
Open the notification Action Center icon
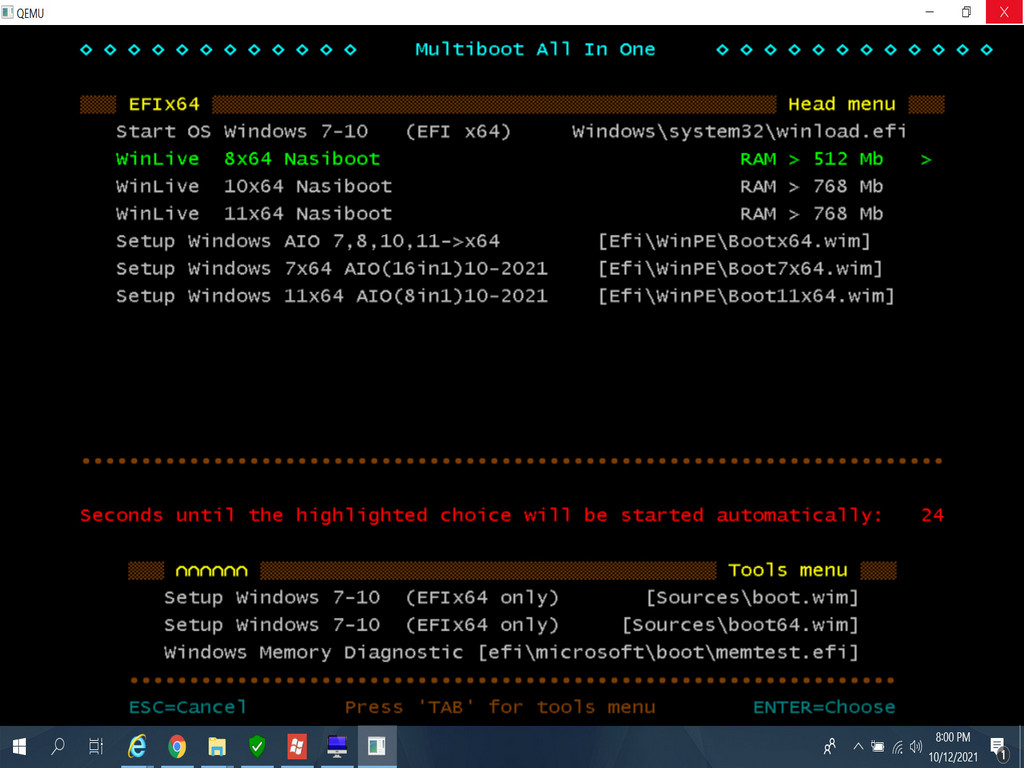pos(998,747)
